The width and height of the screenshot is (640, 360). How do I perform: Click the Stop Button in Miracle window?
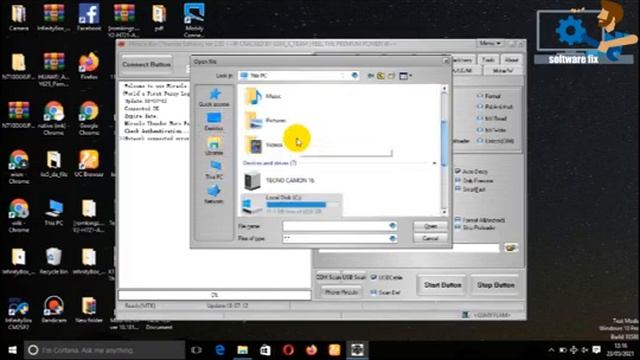(496, 285)
